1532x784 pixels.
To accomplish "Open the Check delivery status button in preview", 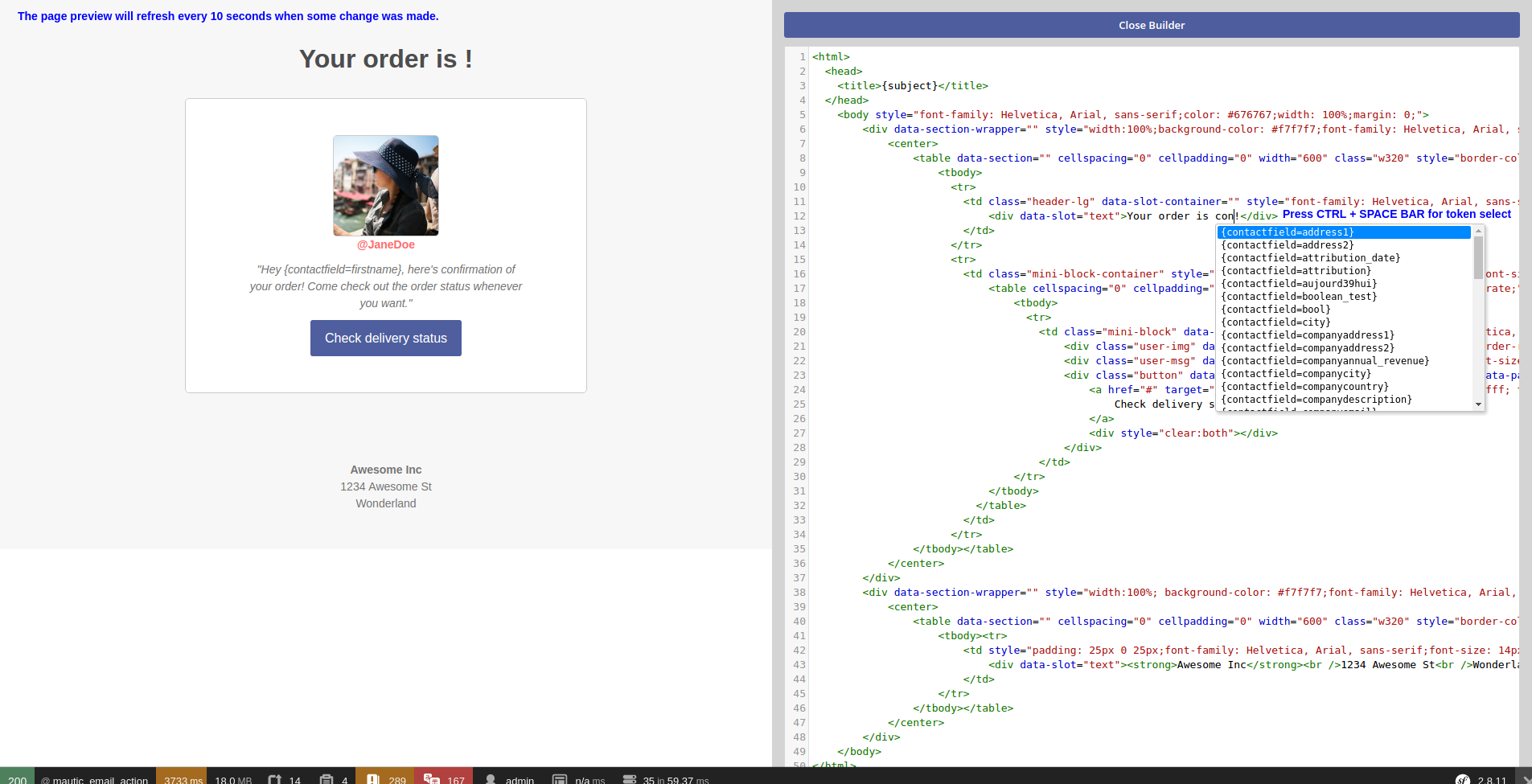I will [386, 338].
